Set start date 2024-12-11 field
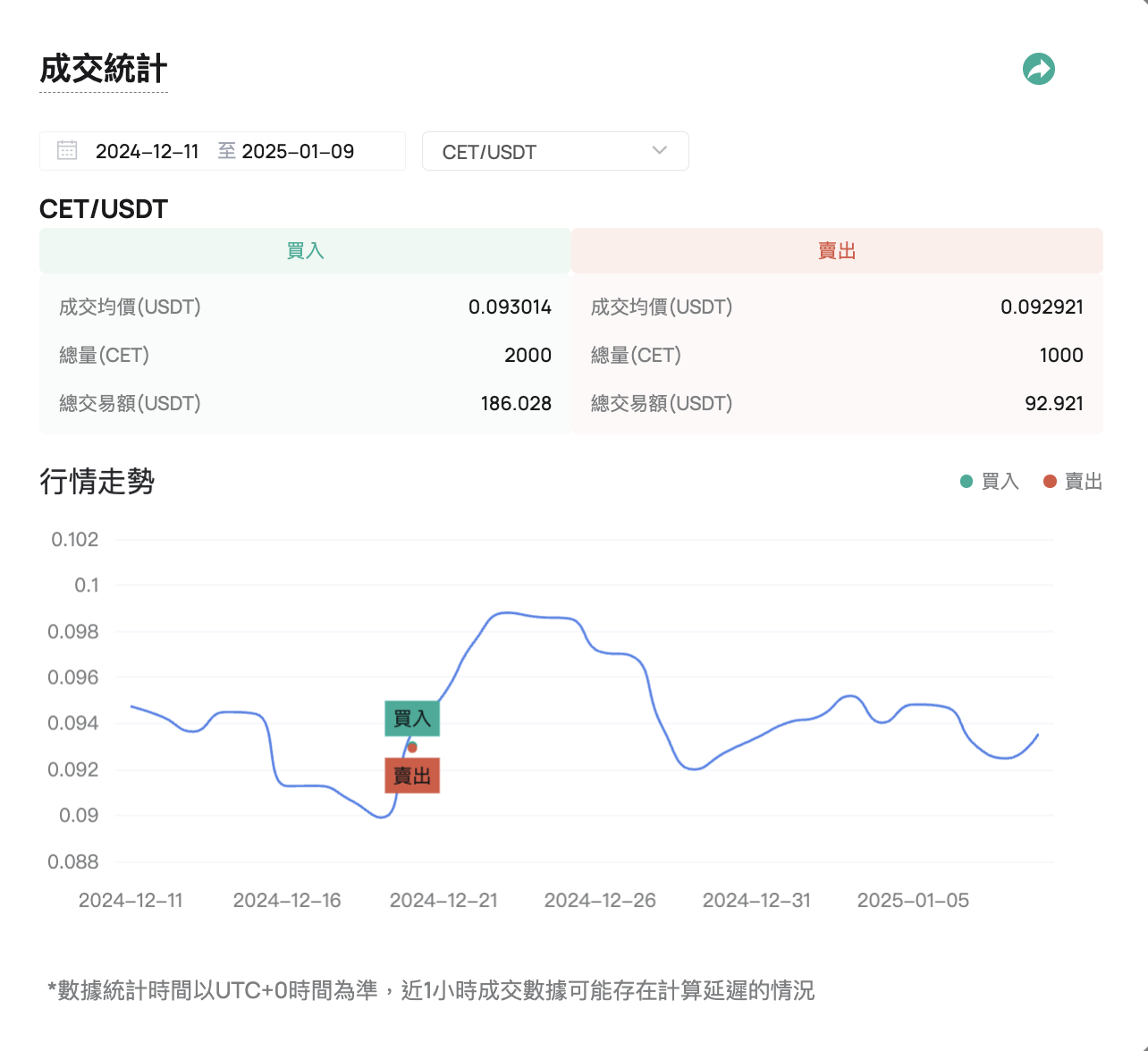 (x=147, y=151)
